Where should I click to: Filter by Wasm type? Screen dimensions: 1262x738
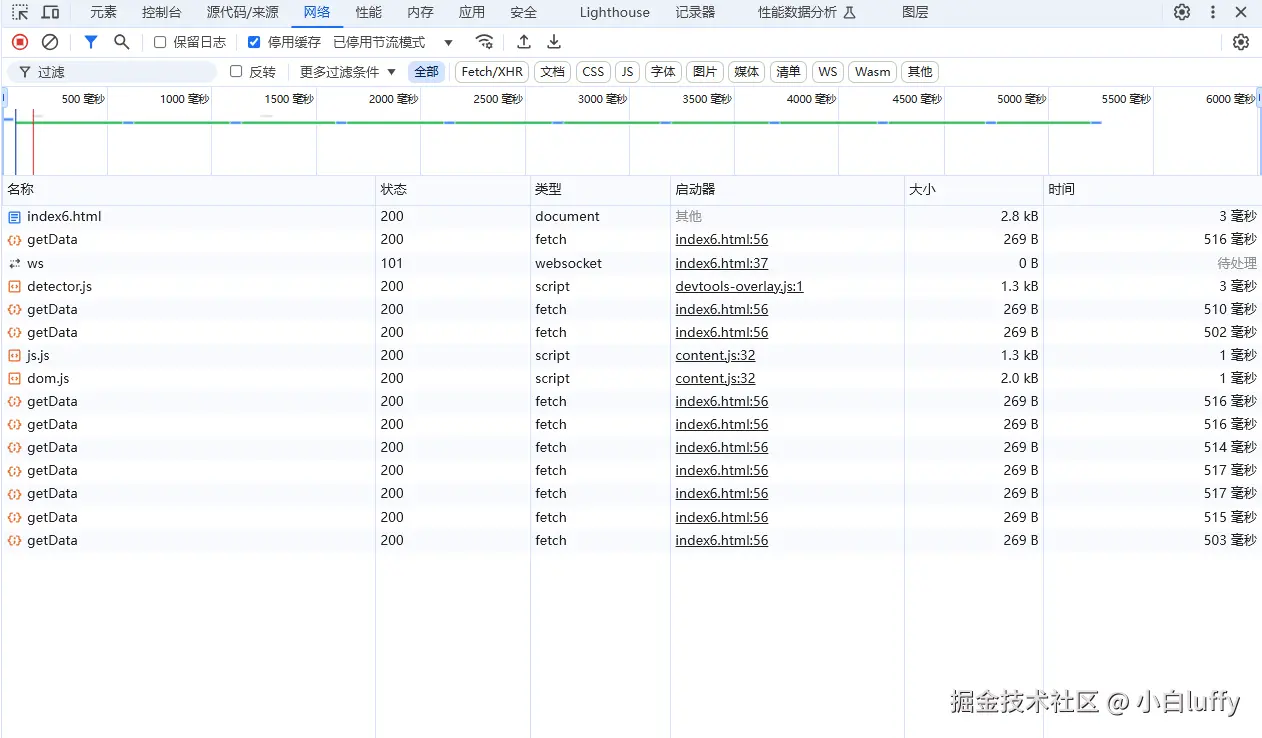tap(872, 72)
